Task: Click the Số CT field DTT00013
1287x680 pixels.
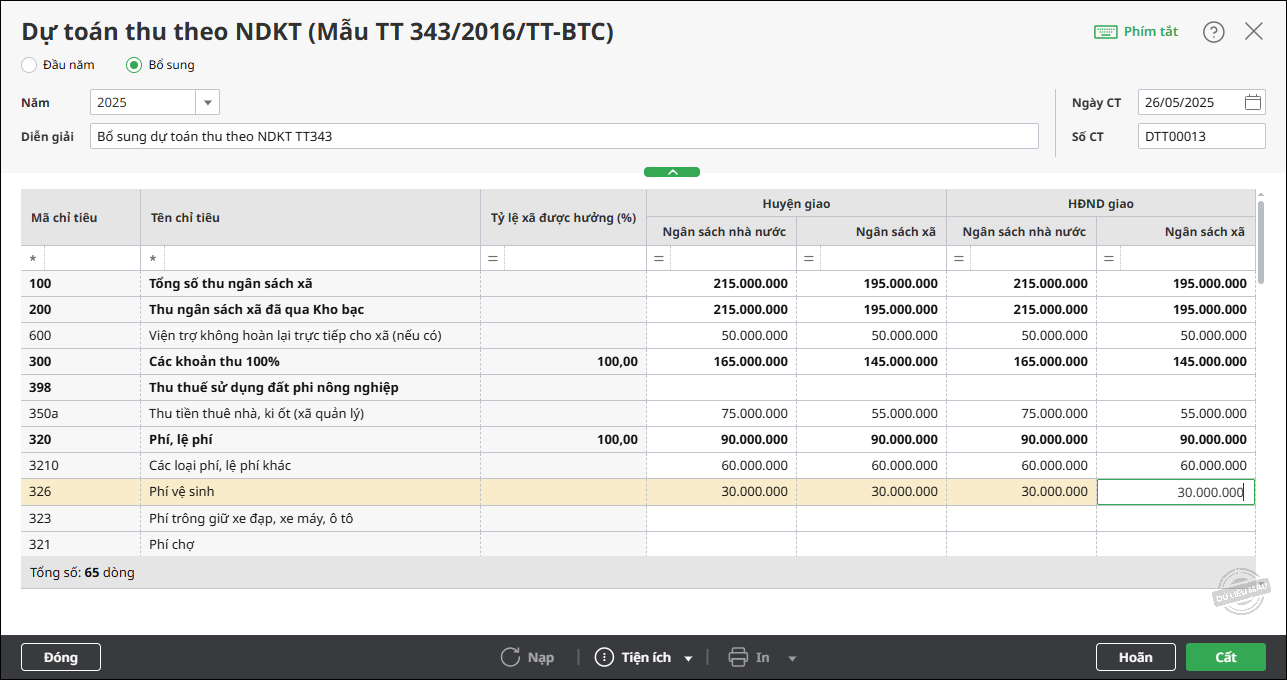Action: [x=1202, y=136]
